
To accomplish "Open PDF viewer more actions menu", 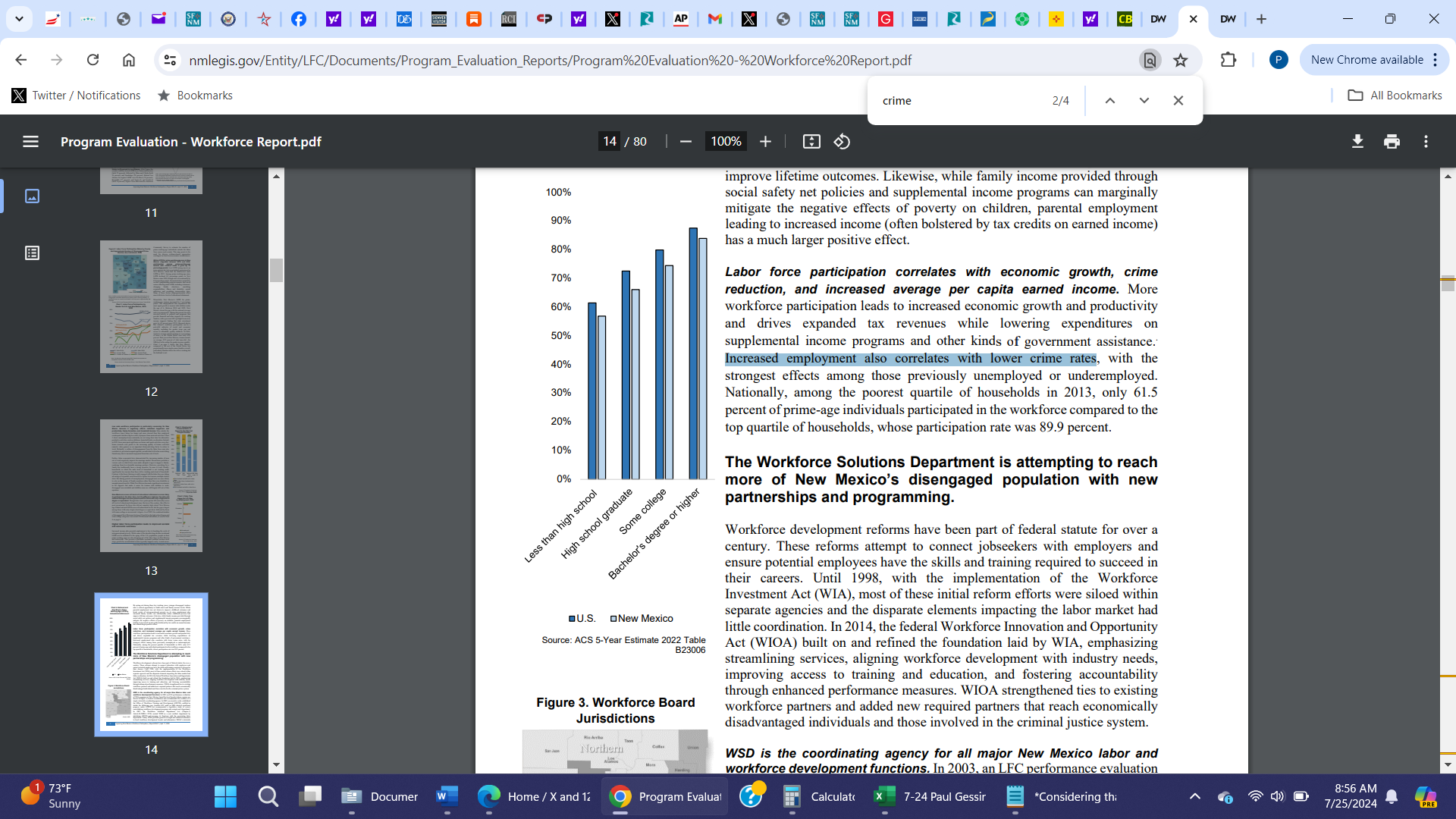I will pyautogui.click(x=1426, y=142).
